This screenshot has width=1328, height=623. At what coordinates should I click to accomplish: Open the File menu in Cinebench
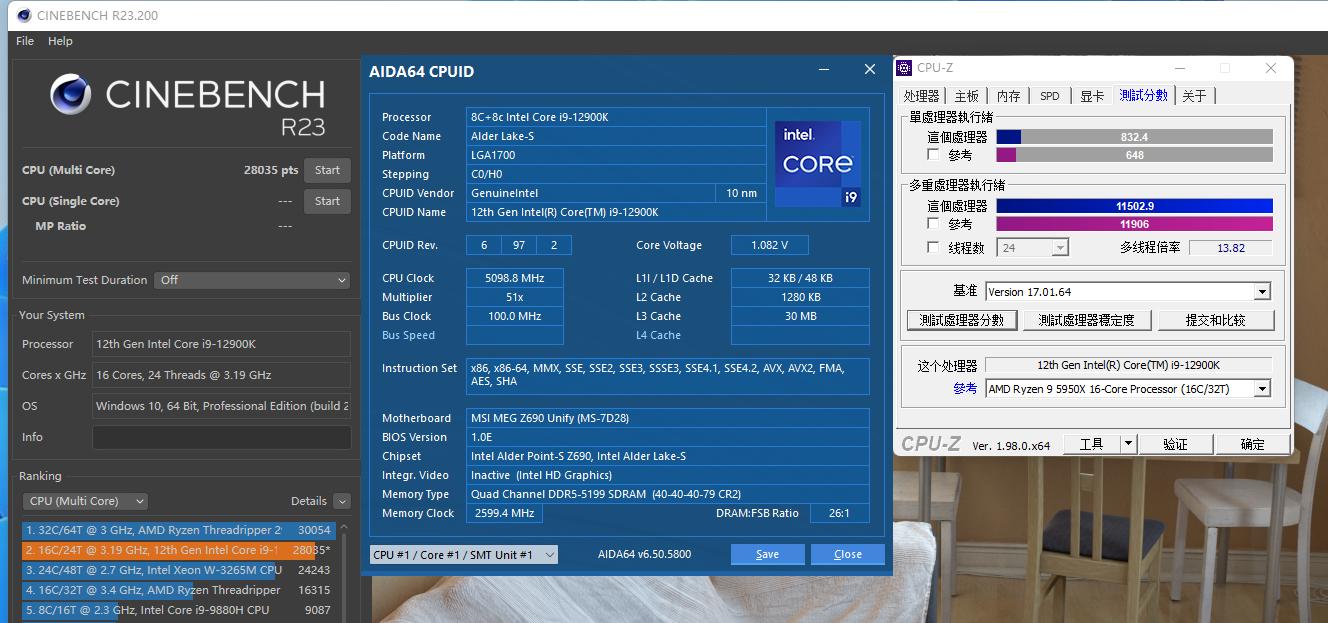click(23, 41)
